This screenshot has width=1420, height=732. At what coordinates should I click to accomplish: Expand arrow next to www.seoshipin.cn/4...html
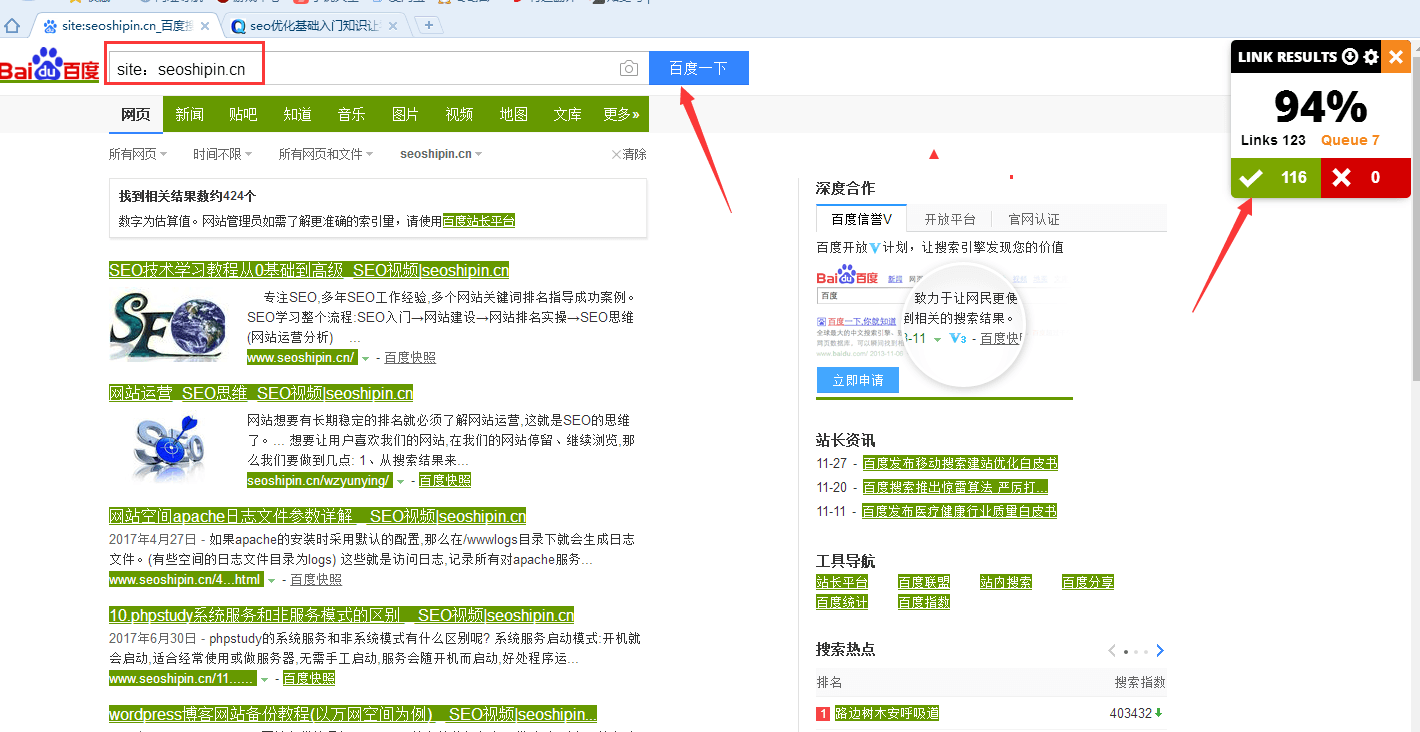[271, 580]
